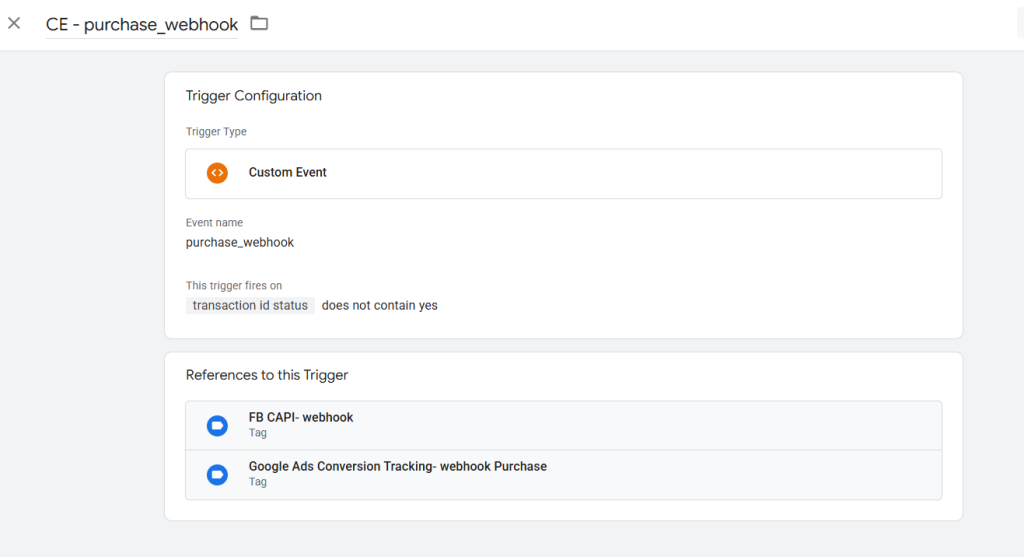Click the 'Tag' type label under Google Ads Conversion
1024x557 pixels.
click(x=258, y=482)
